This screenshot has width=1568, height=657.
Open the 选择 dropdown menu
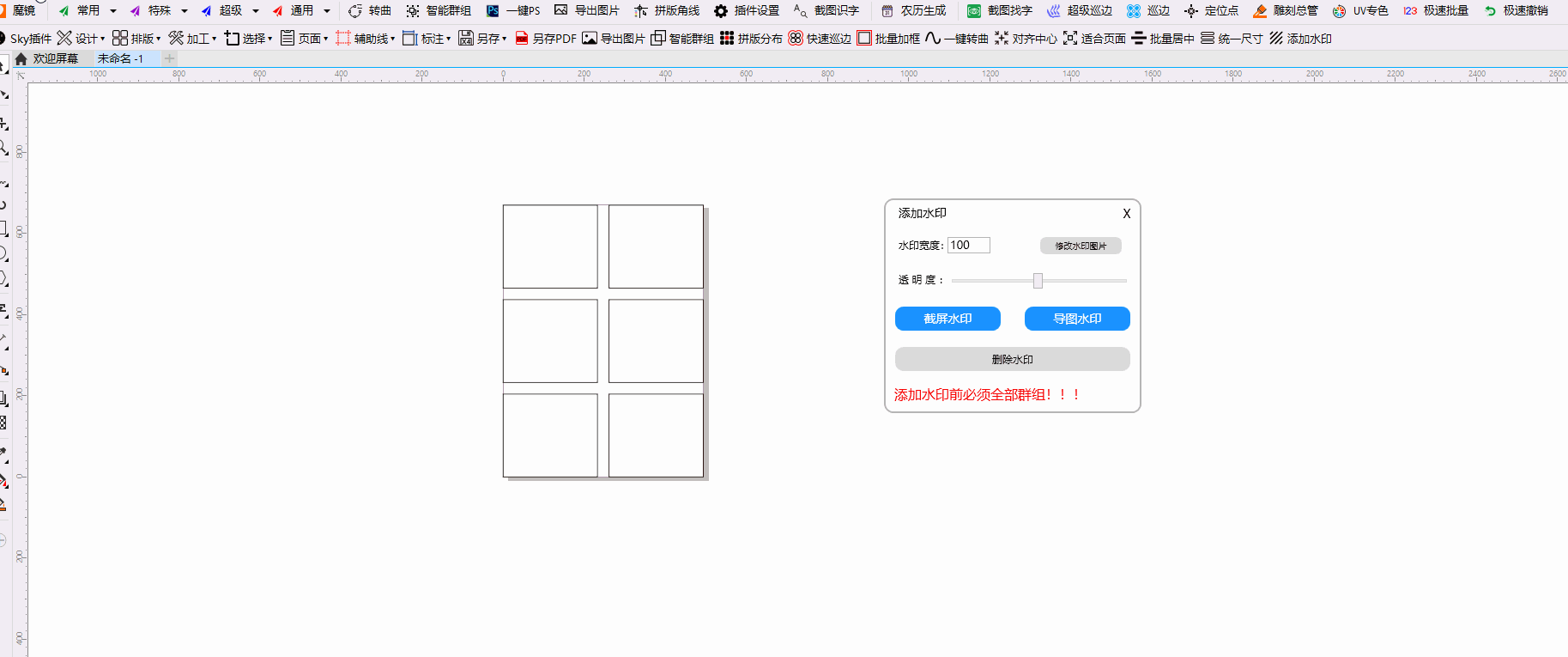(x=248, y=39)
